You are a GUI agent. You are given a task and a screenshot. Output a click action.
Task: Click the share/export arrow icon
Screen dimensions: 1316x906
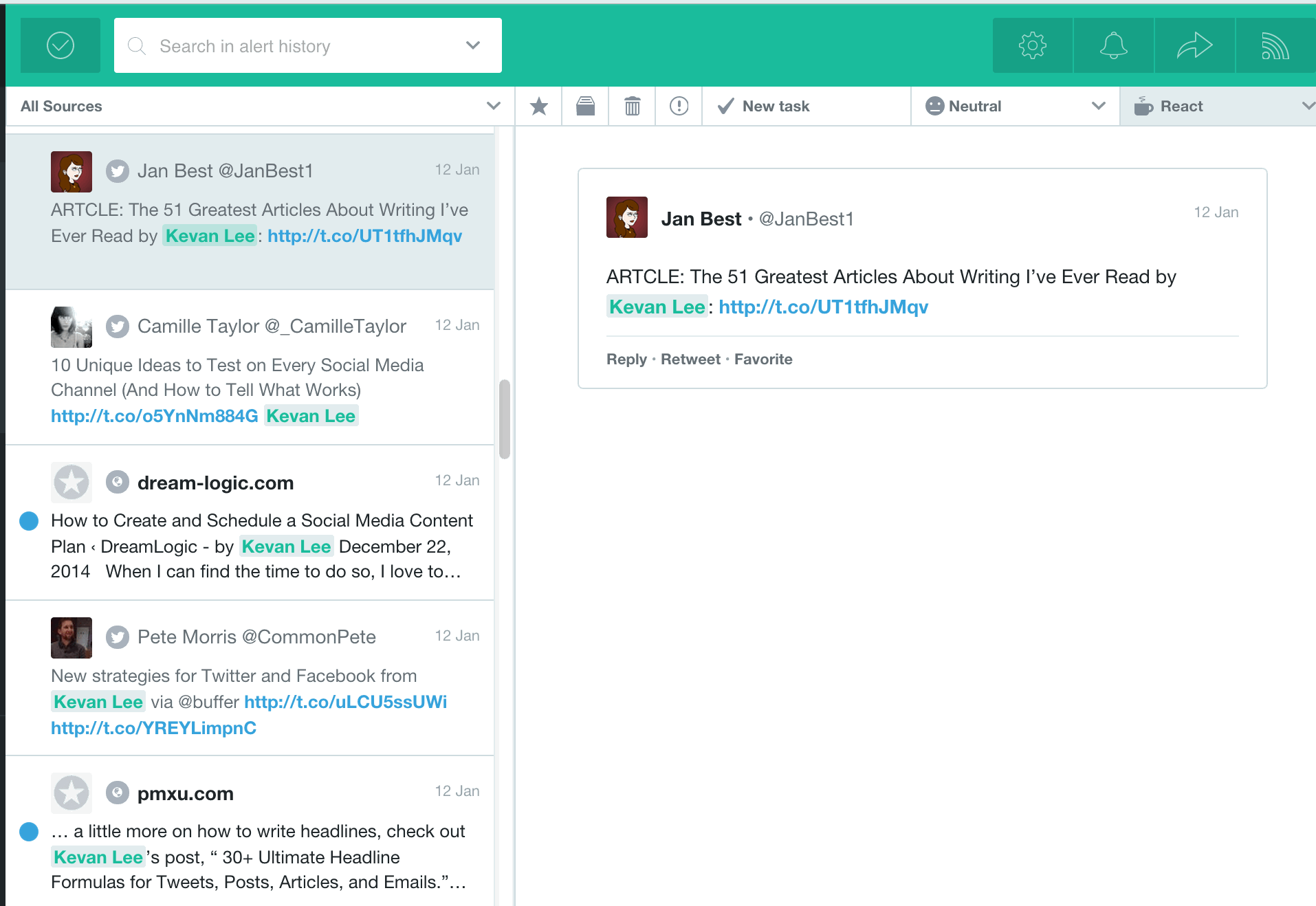click(1194, 45)
